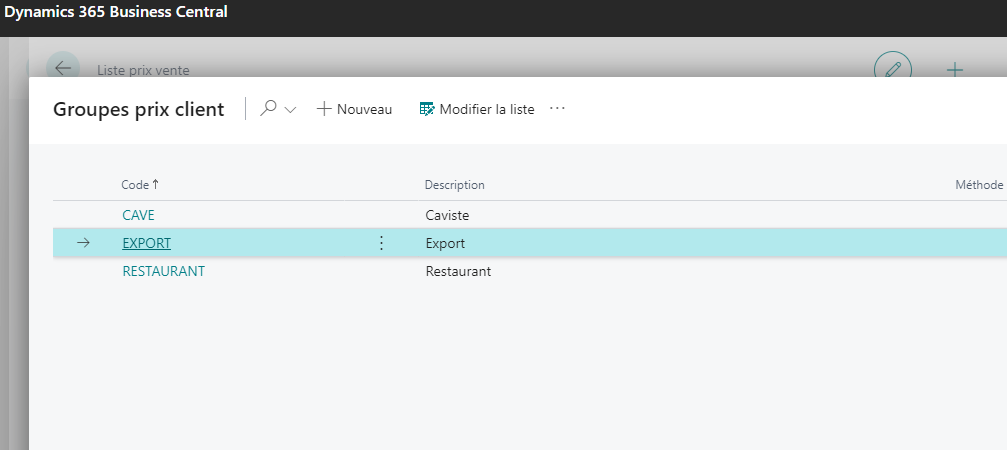The image size is (1007, 450).
Task: Expand the search dropdown chevron
Action: point(290,110)
